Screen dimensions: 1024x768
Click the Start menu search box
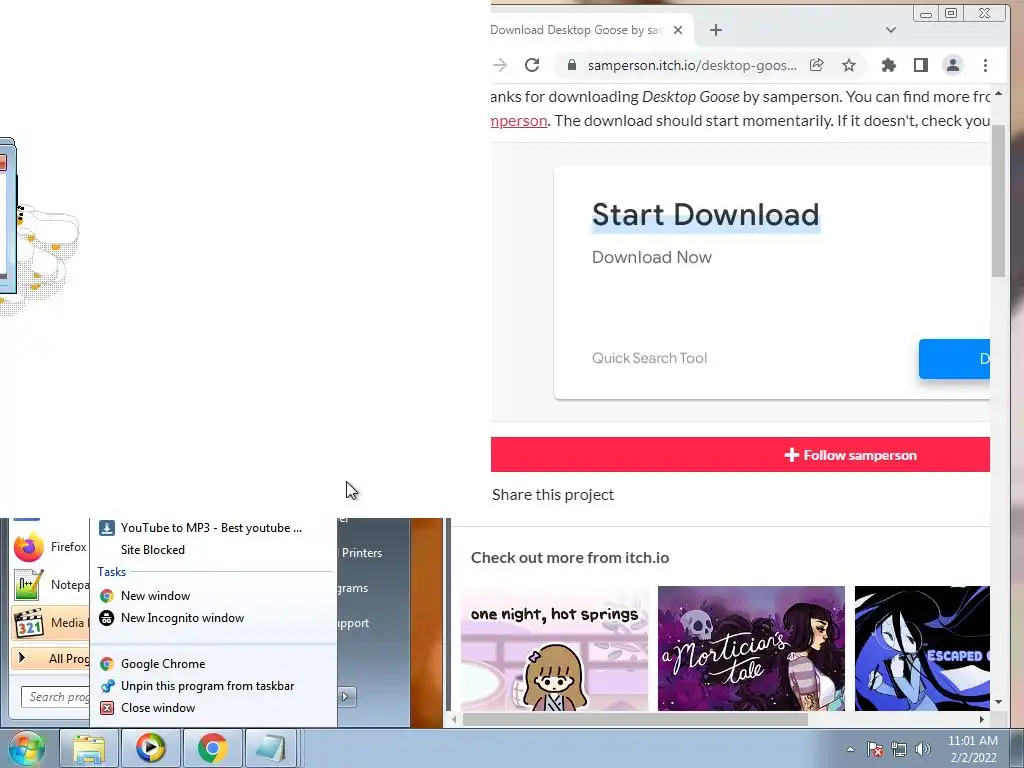click(x=55, y=697)
